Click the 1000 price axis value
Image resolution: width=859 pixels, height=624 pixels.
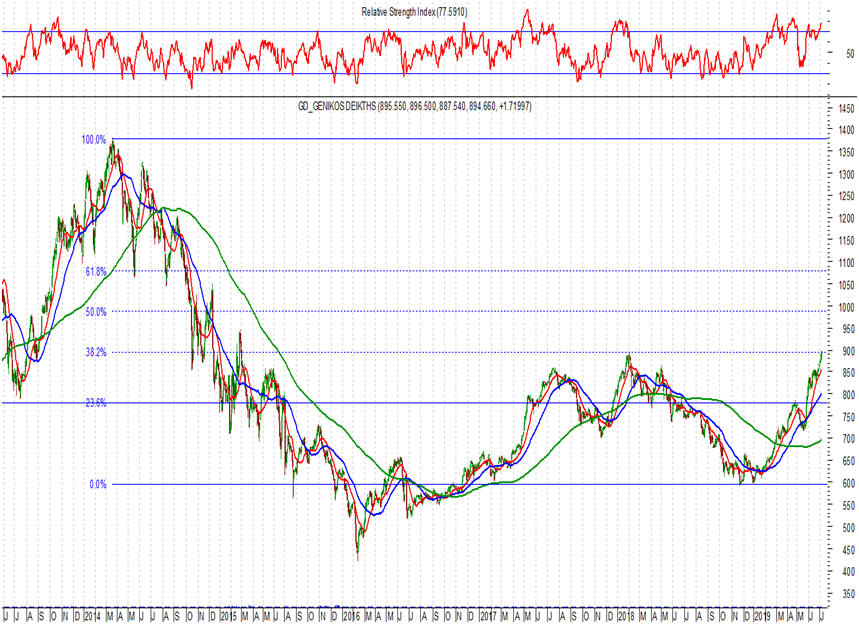pyautogui.click(x=846, y=307)
